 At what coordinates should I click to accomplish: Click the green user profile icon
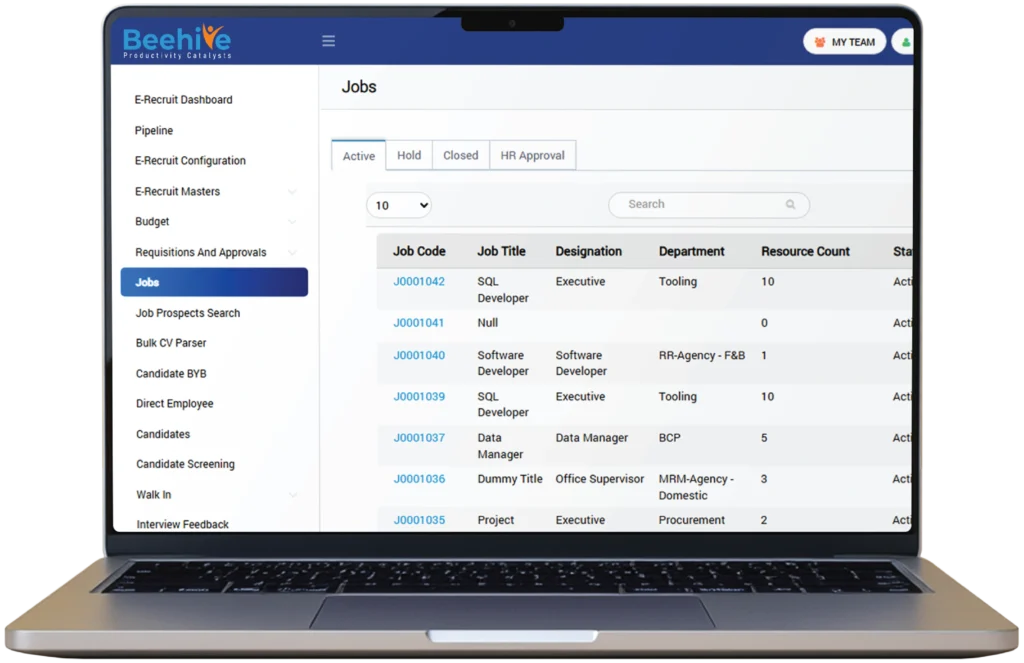906,43
